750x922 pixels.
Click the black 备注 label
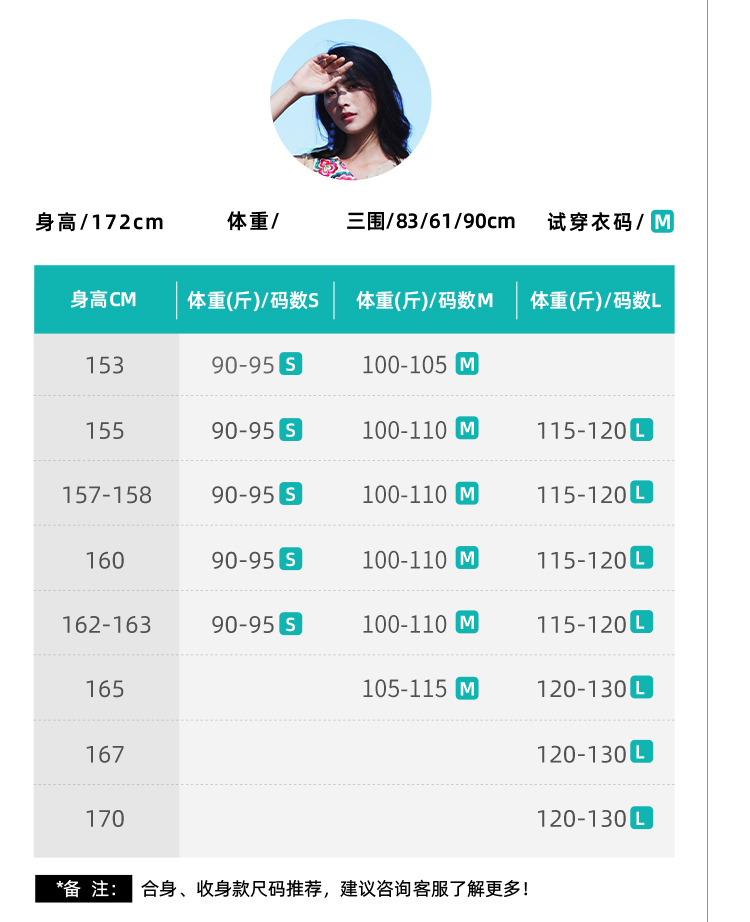(83, 888)
